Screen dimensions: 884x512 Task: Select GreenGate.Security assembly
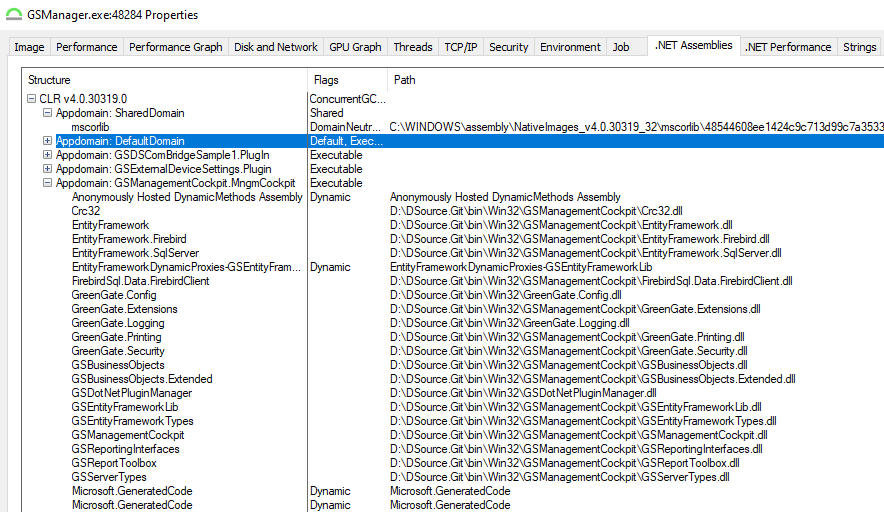tap(118, 351)
